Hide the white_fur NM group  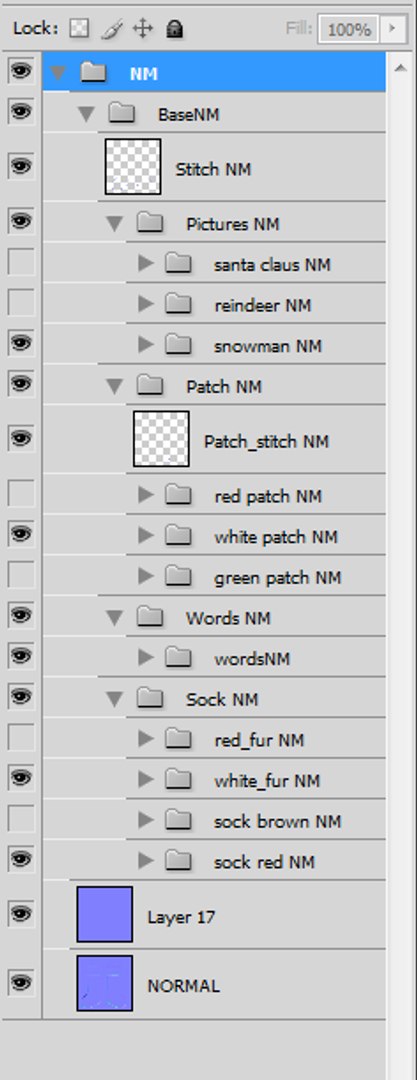[x=21, y=778]
